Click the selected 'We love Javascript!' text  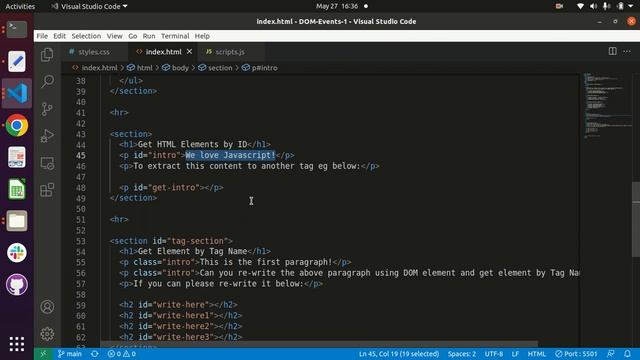(x=231, y=155)
